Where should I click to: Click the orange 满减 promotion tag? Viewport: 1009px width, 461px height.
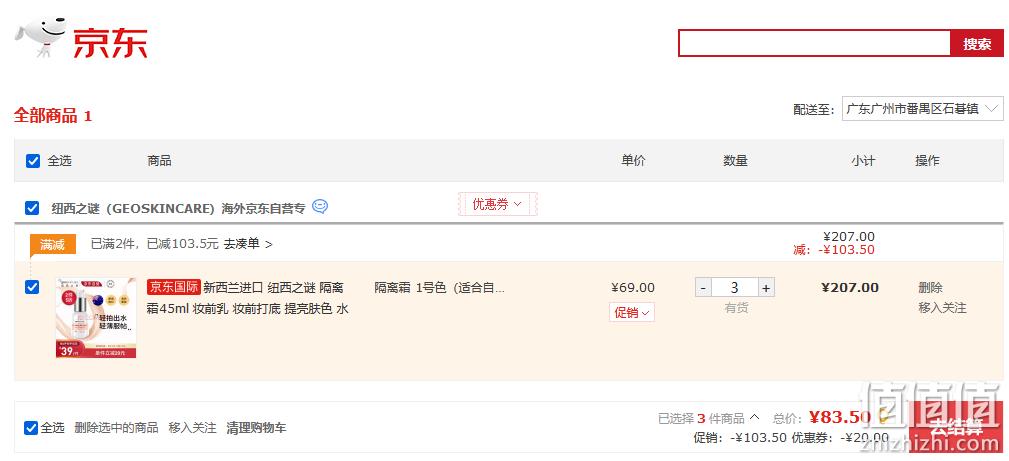tap(53, 245)
